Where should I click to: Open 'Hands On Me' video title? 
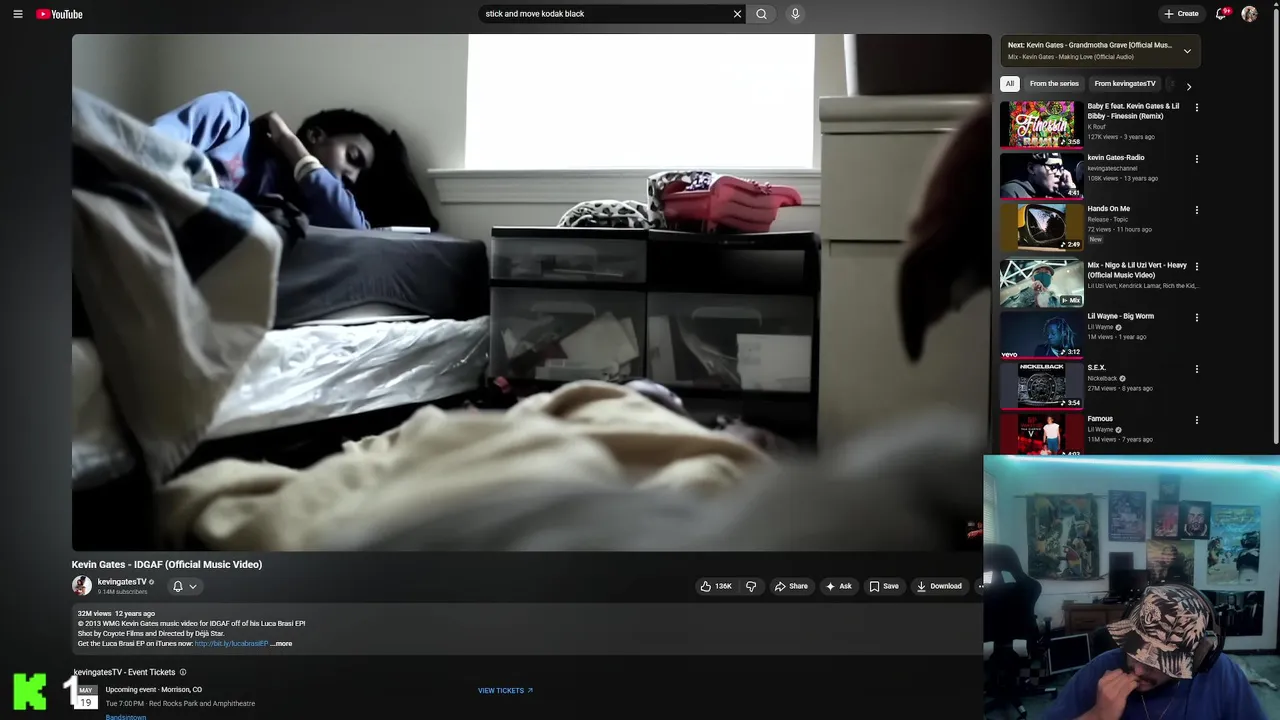point(1108,209)
